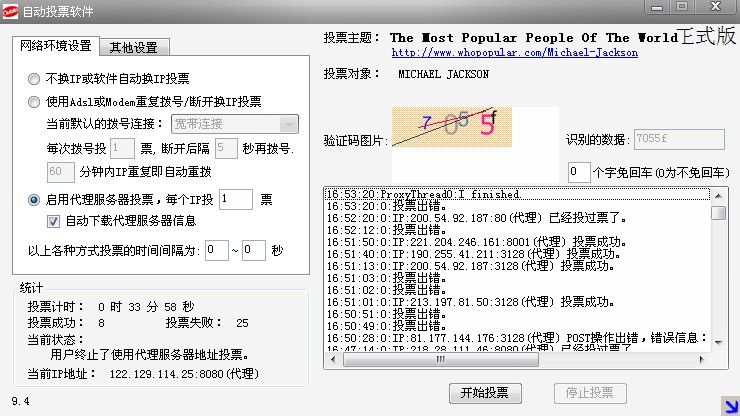Image resolution: width=740 pixels, height=416 pixels.
Task: Close the 自动投票软件 window
Action: [x=715, y=7]
